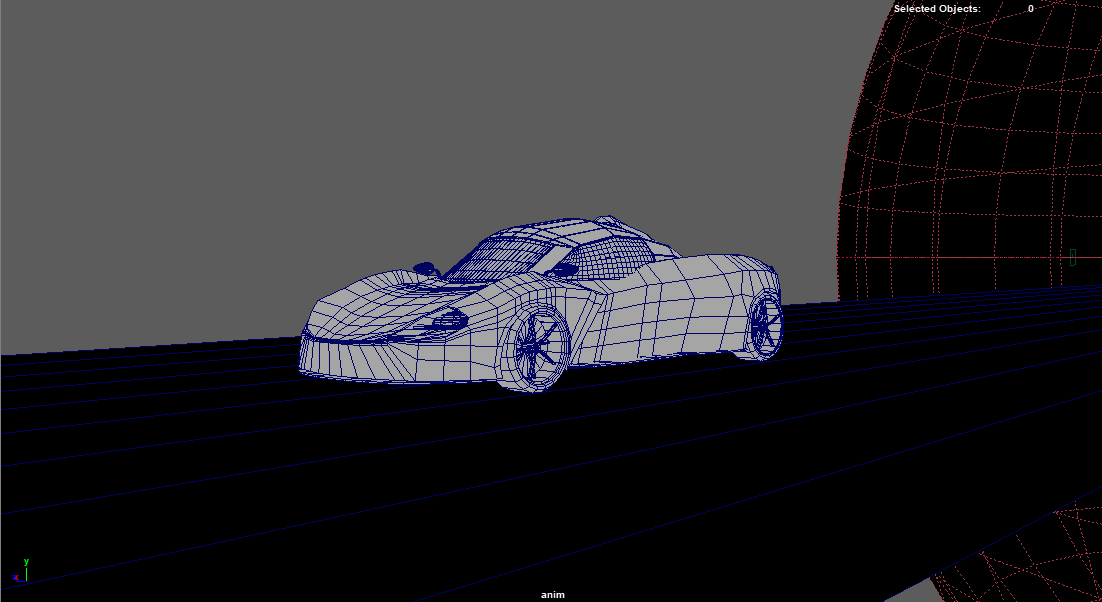1102x602 pixels.
Task: Click the XYZ axis orientation gizmo
Action: (20, 570)
